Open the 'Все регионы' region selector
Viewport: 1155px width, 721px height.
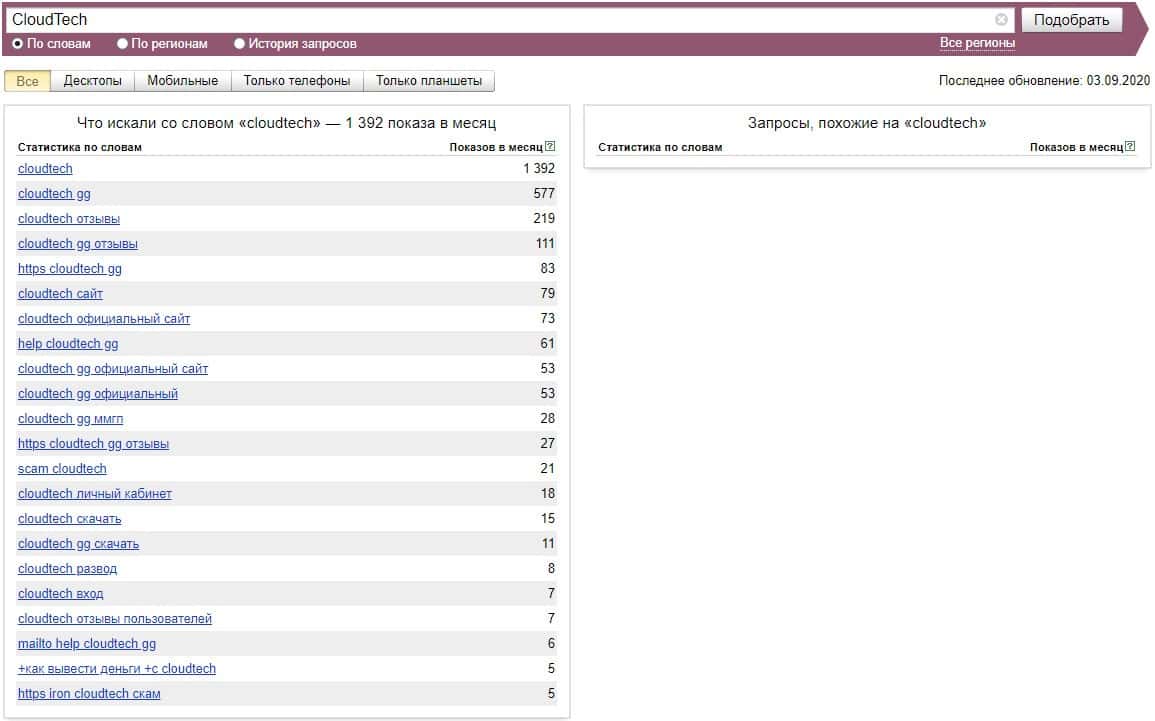click(x=977, y=43)
